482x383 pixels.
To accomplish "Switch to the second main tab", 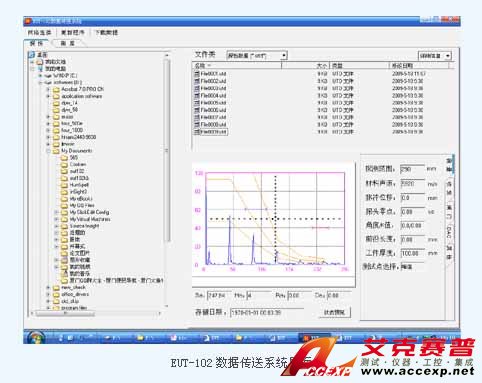I will [x=68, y=43].
